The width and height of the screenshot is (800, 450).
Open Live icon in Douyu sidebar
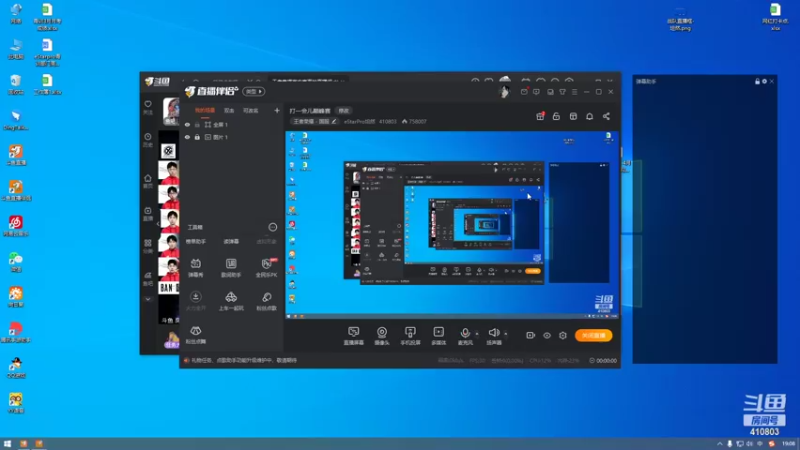148,214
